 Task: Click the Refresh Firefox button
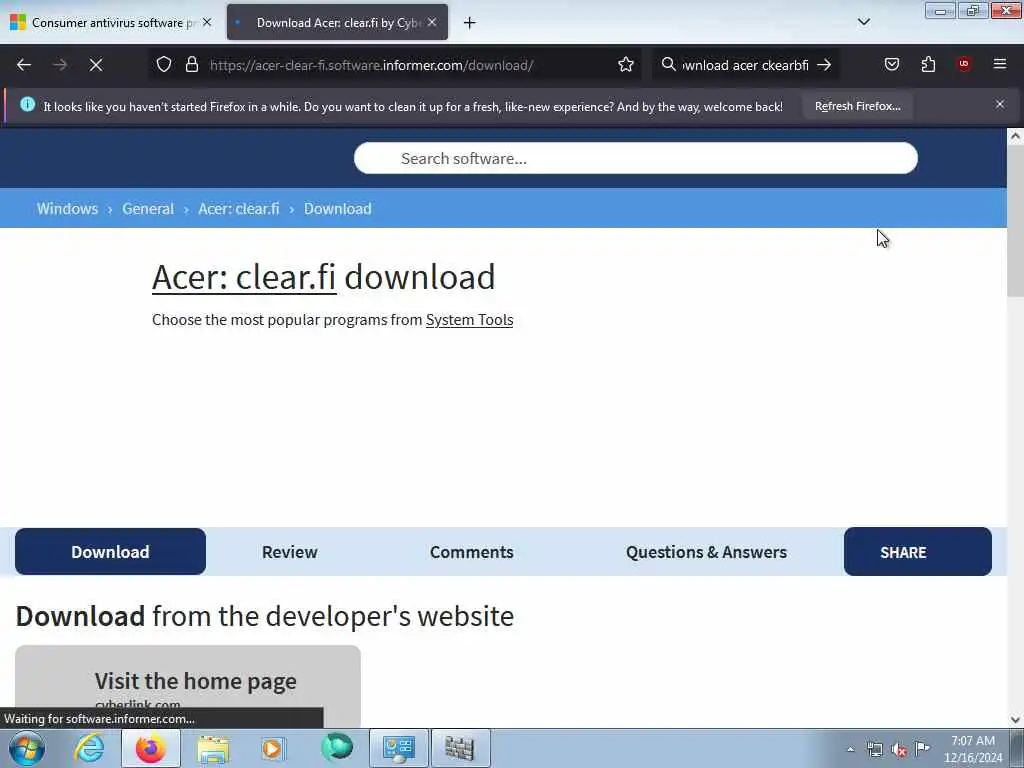pyautogui.click(x=857, y=106)
